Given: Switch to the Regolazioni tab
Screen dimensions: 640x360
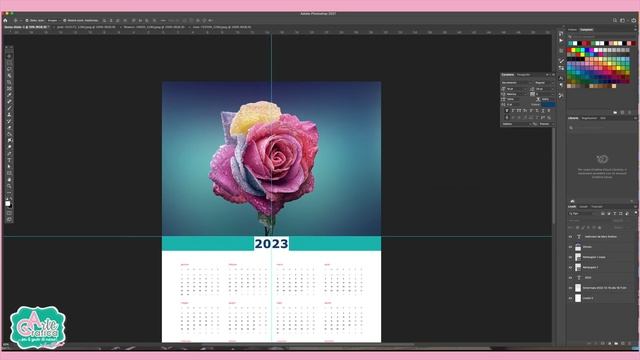Looking at the screenshot, I should pyautogui.click(x=589, y=118).
